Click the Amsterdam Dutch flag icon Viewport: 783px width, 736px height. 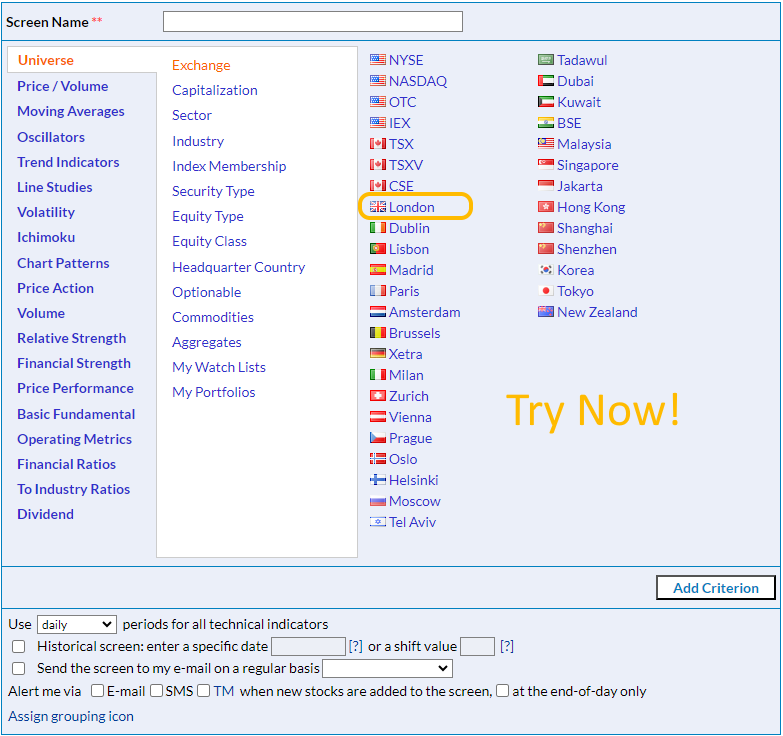tap(378, 312)
